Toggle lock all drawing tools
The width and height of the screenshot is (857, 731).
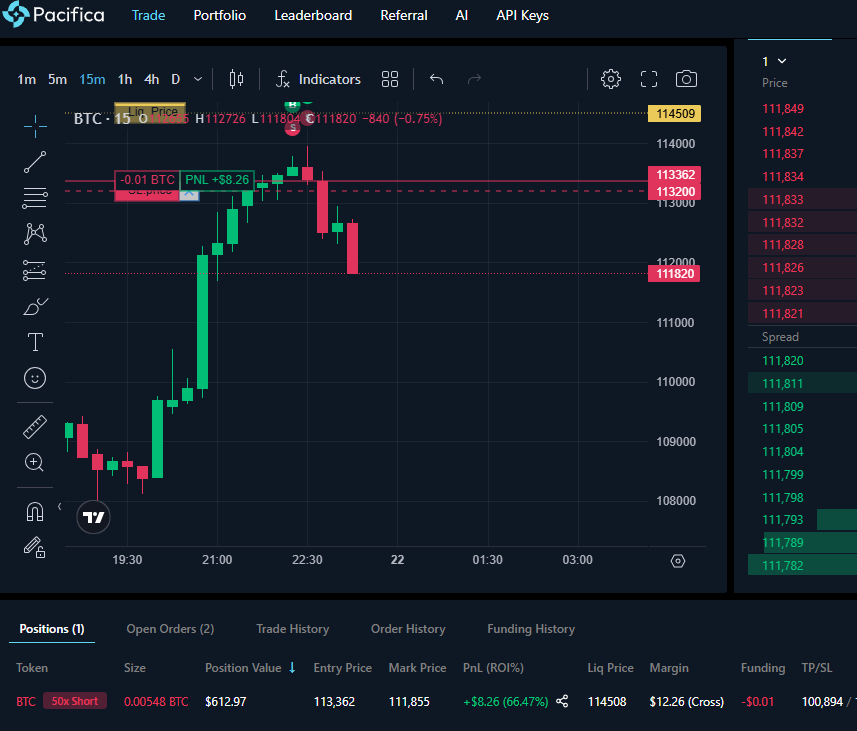(34, 547)
